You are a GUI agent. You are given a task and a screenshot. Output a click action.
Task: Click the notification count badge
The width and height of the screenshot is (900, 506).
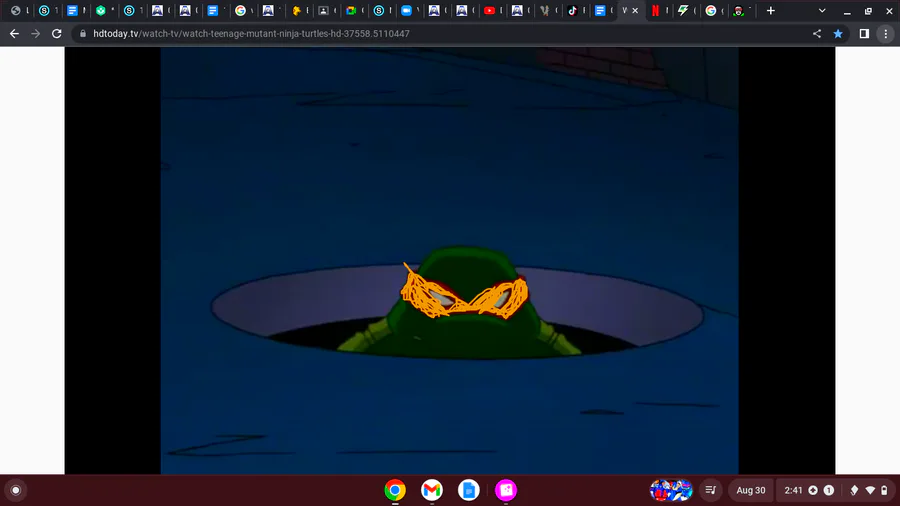[x=829, y=490]
